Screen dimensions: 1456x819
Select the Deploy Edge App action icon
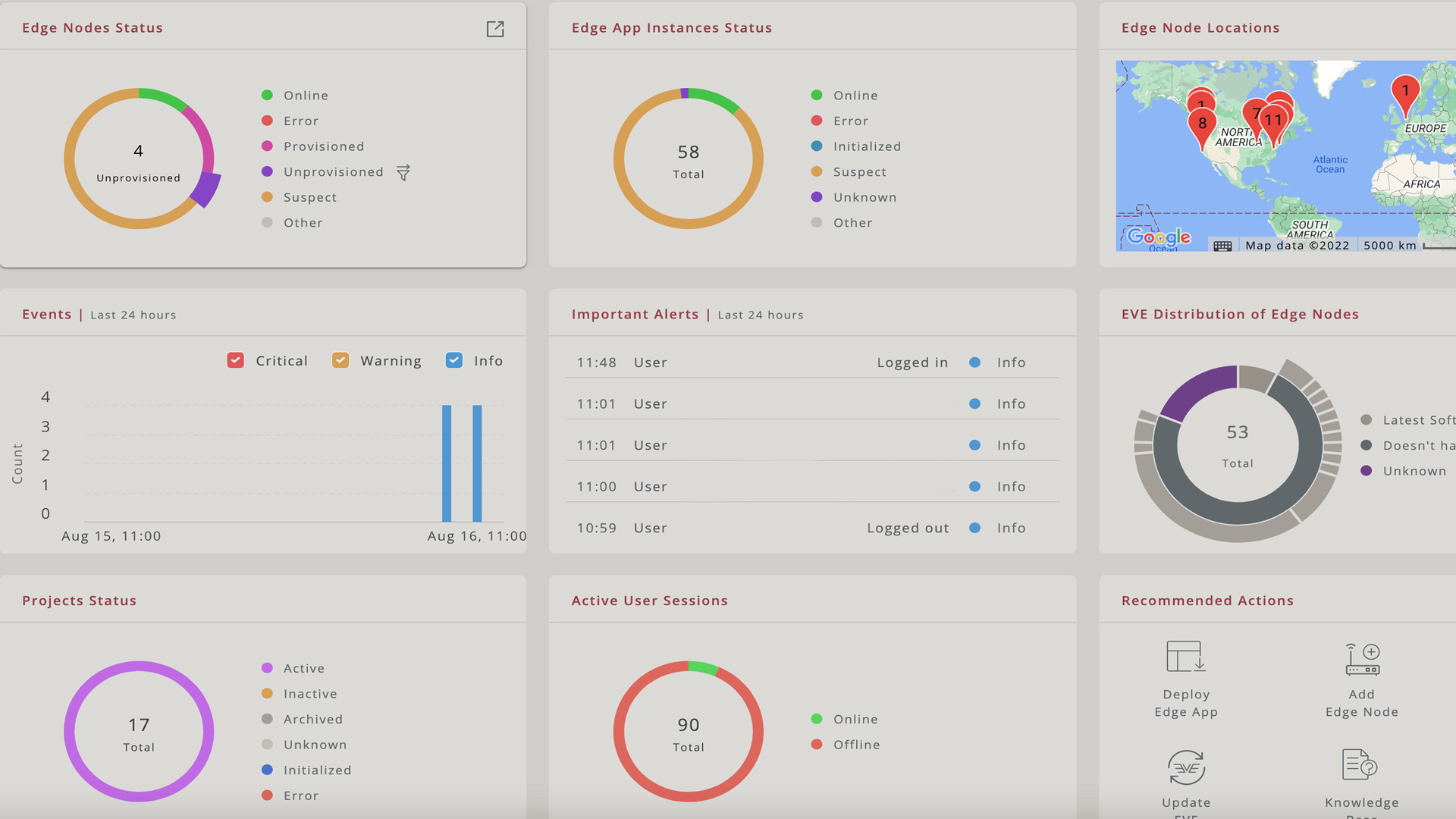point(1185,657)
